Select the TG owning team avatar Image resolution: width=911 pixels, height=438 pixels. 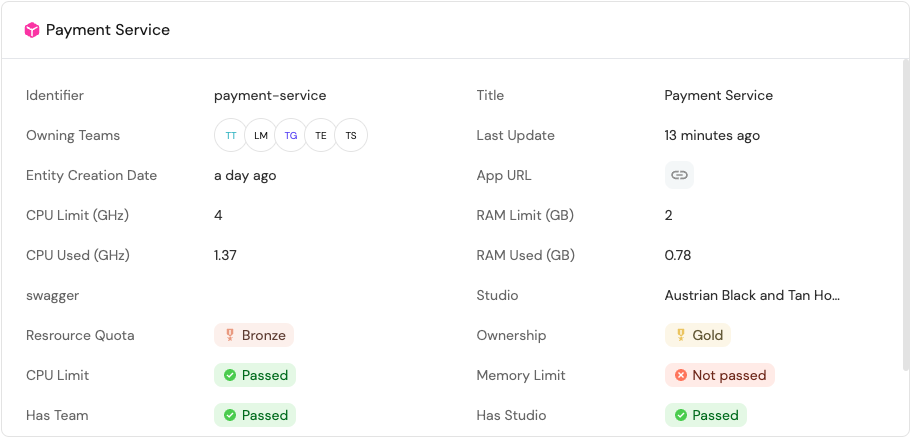[291, 135]
